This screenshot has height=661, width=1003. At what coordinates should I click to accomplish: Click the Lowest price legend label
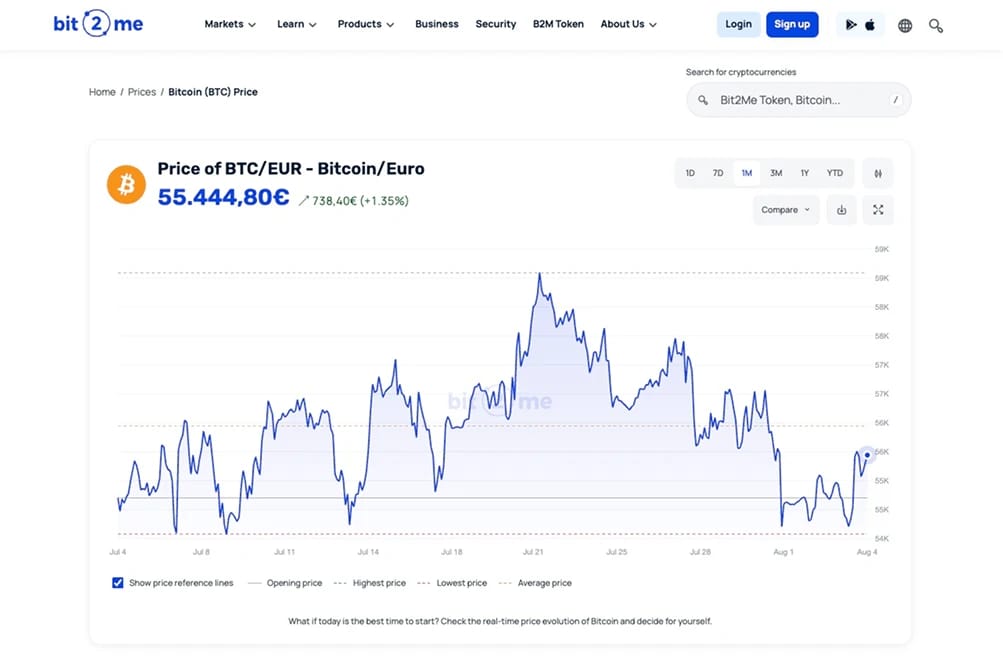pyautogui.click(x=462, y=583)
